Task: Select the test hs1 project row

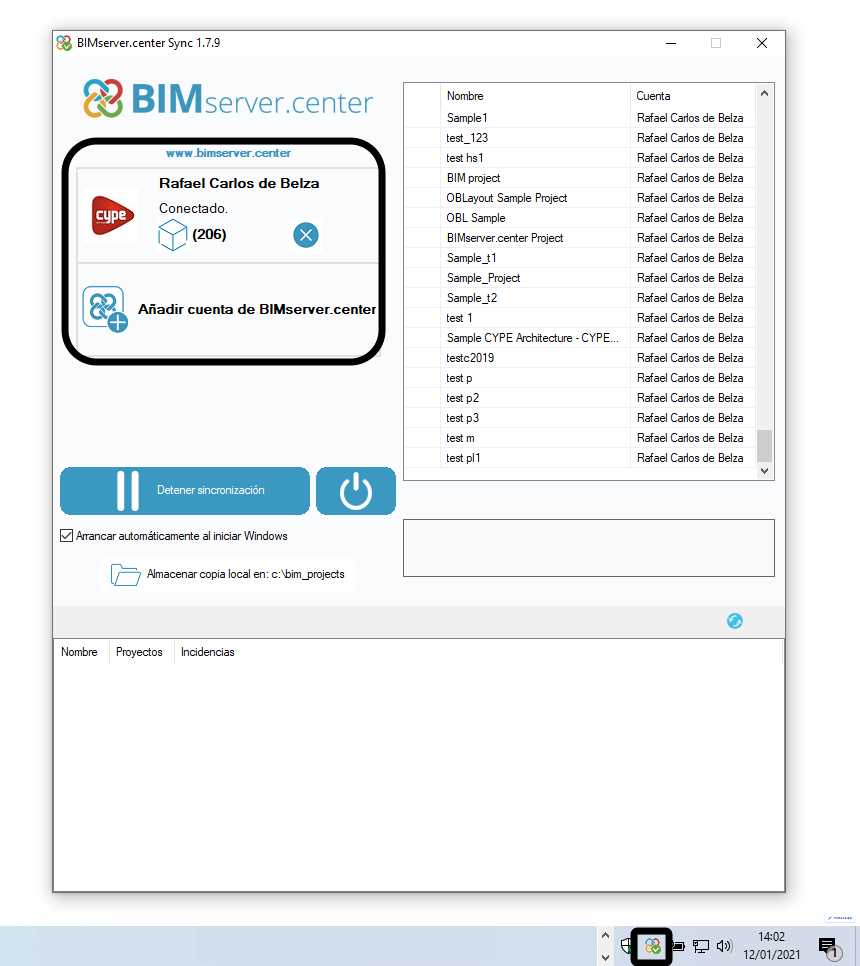Action: pyautogui.click(x=580, y=158)
